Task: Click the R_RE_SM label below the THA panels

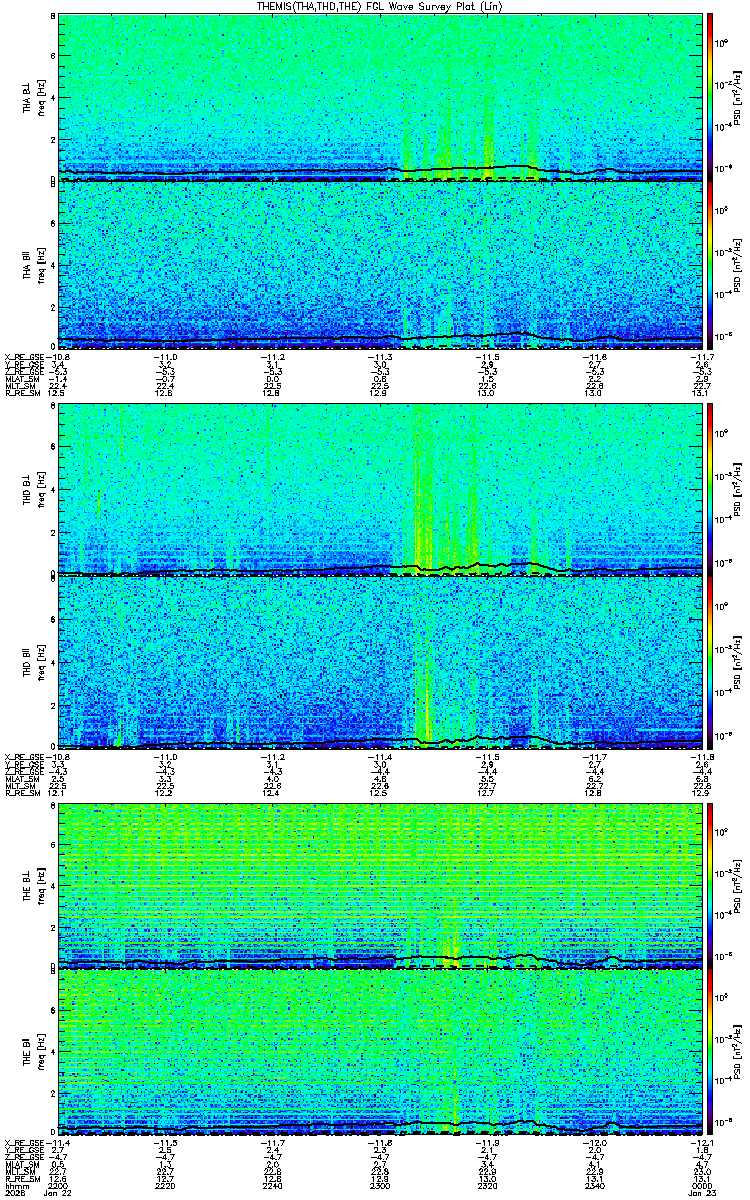Action: pyautogui.click(x=22, y=394)
